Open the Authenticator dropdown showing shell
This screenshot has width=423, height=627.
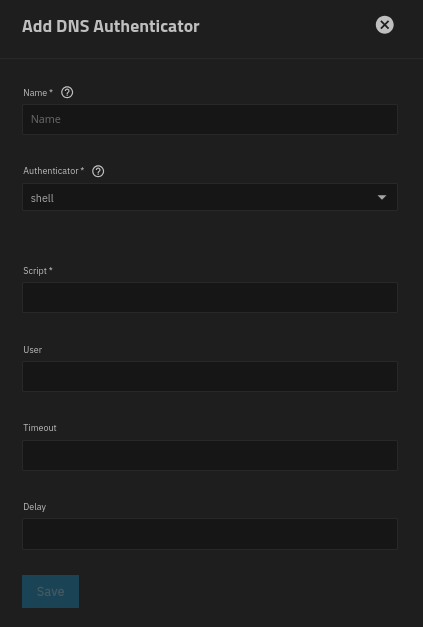click(x=210, y=197)
